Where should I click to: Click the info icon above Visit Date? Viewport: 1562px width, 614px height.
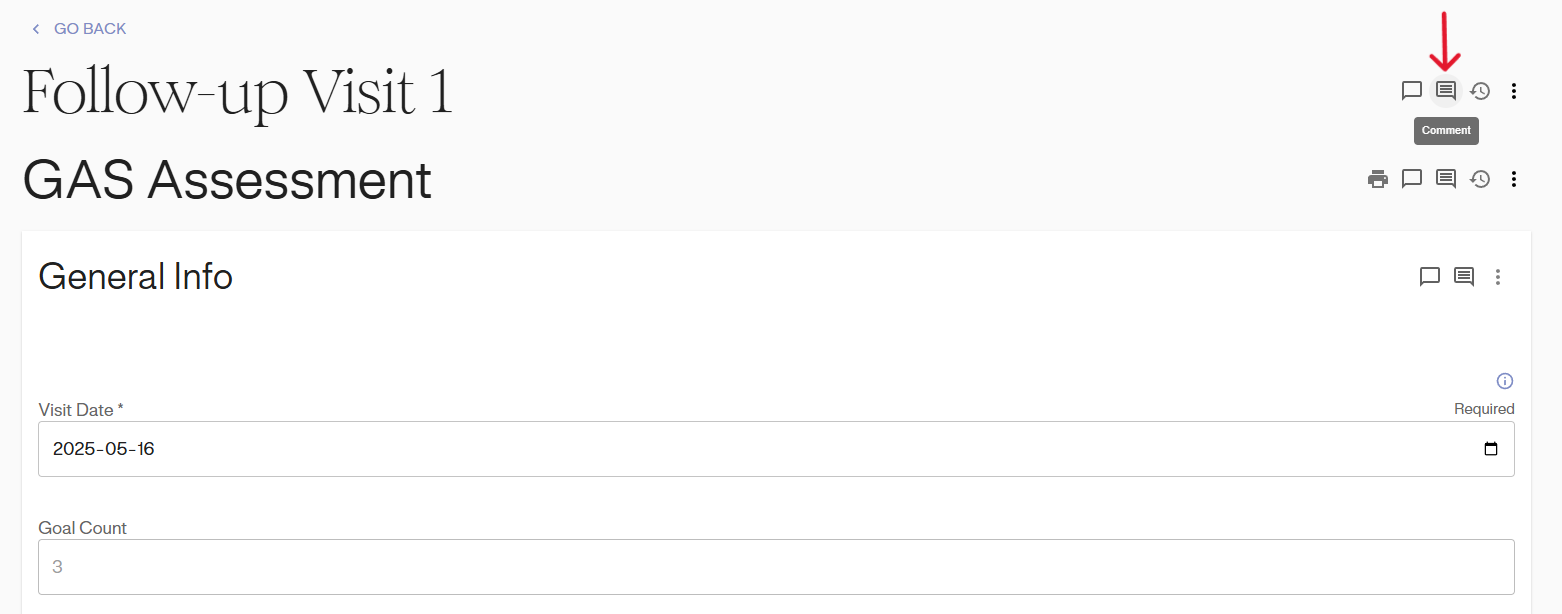[x=1505, y=381]
